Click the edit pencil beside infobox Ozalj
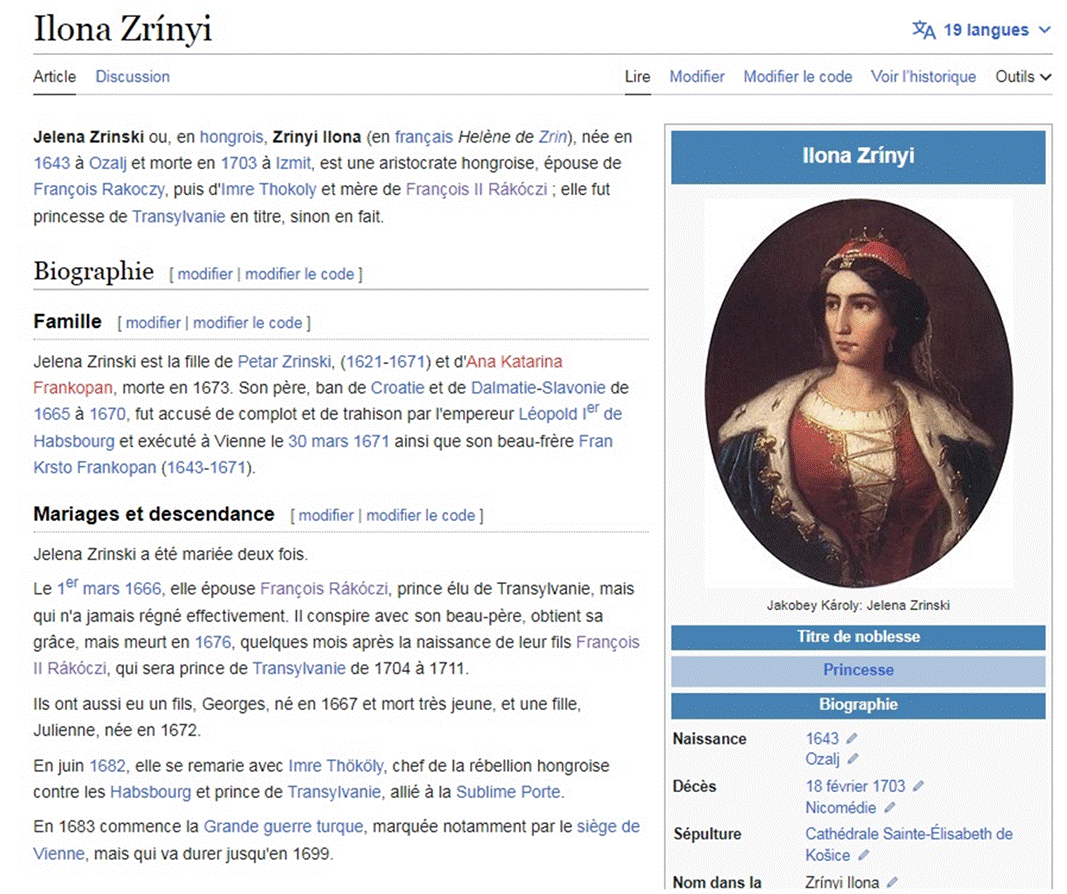 coord(853,759)
